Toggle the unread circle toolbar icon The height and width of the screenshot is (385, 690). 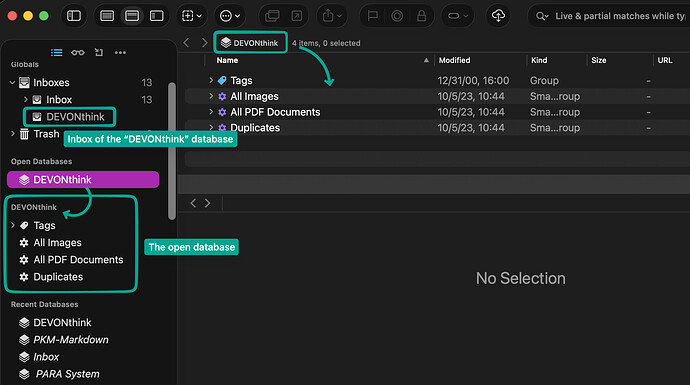point(397,16)
